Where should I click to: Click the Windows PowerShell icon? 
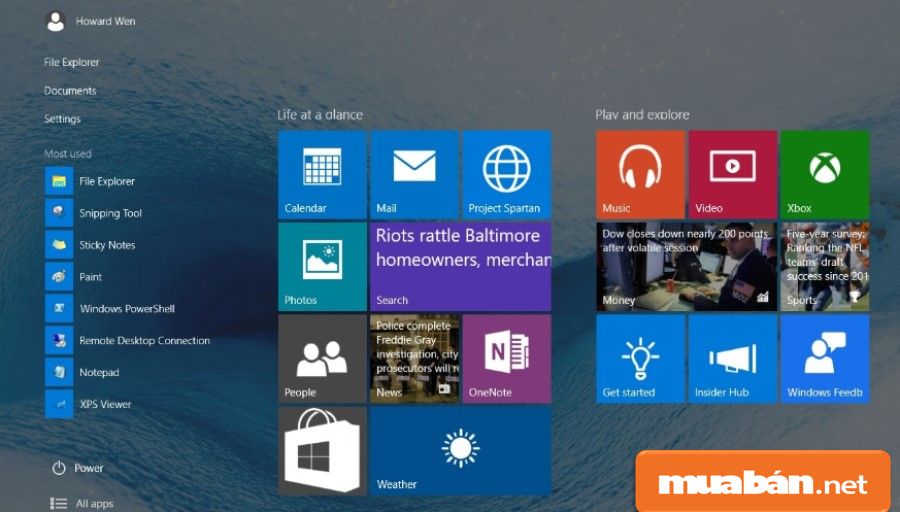point(59,309)
